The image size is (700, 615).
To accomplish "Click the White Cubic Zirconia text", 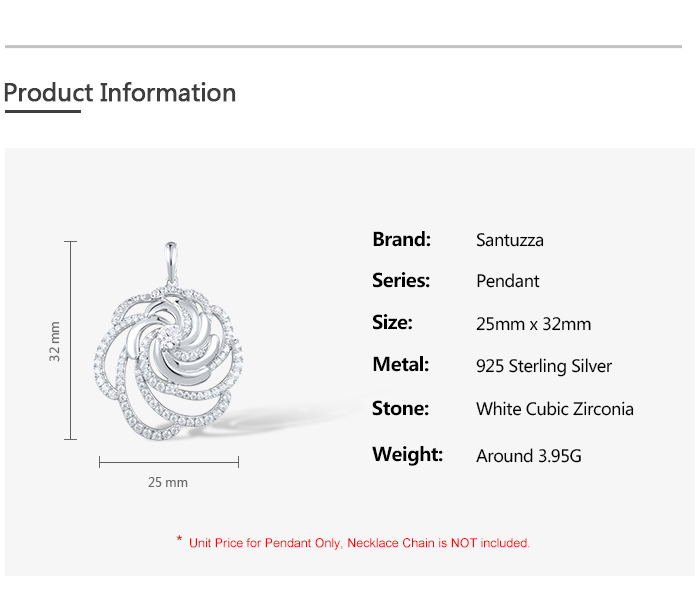I will click(x=555, y=408).
